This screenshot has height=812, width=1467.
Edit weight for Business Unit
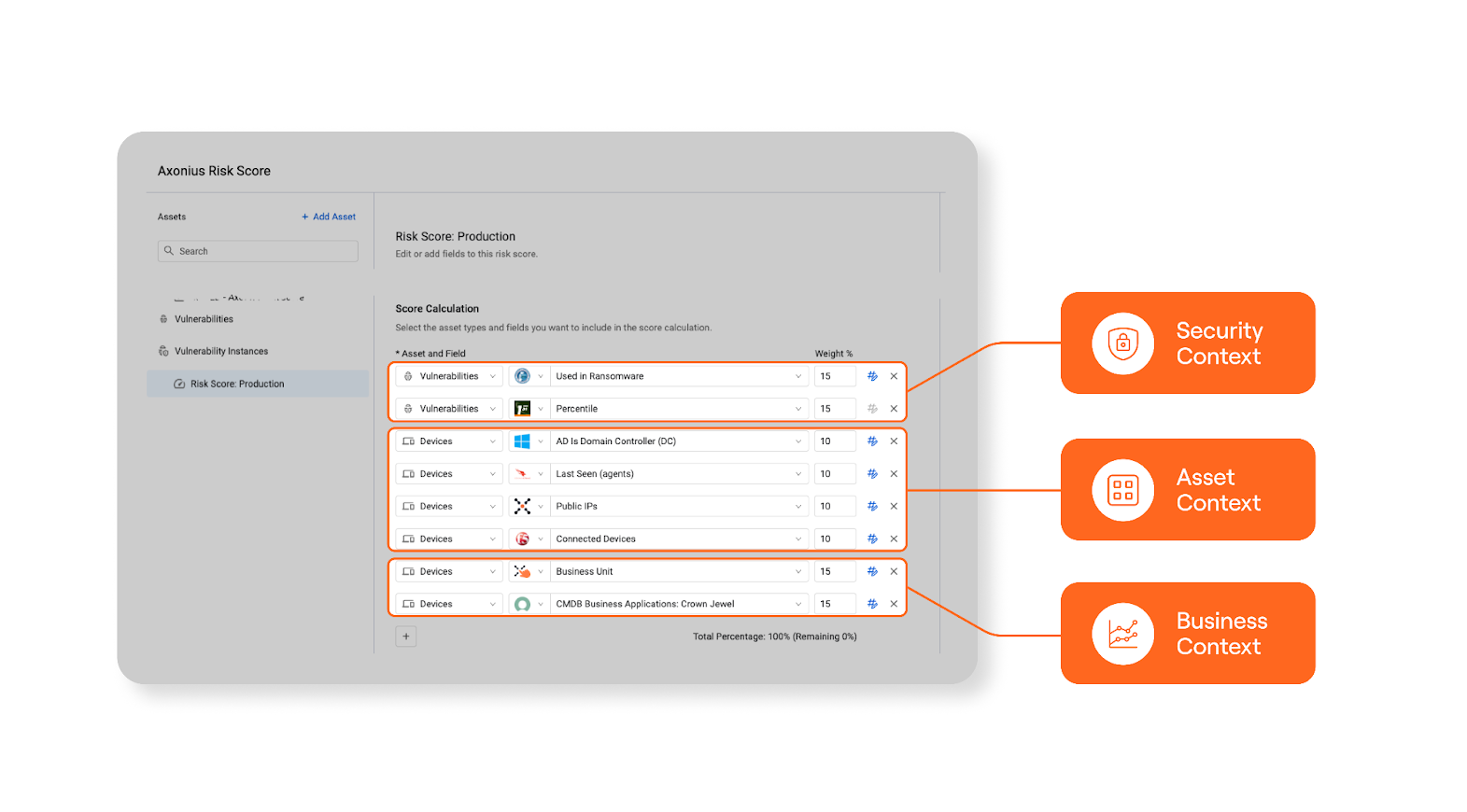835,571
